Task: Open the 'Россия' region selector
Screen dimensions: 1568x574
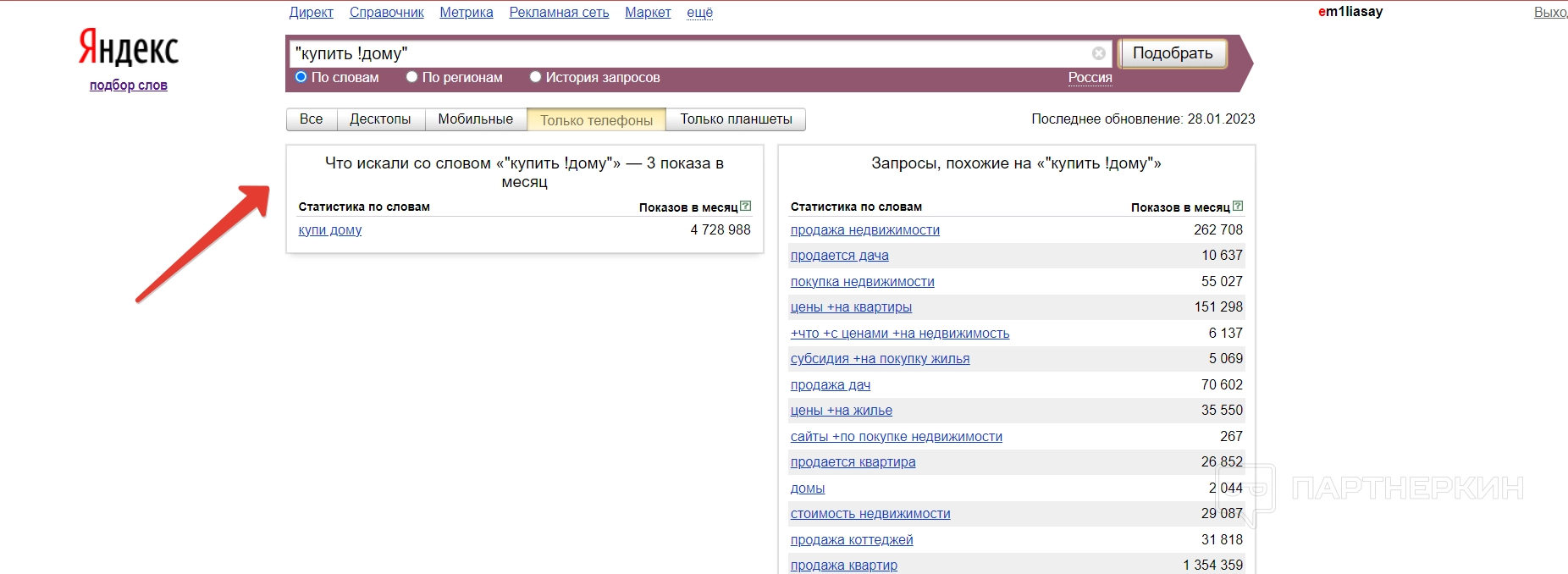Action: coord(1090,77)
